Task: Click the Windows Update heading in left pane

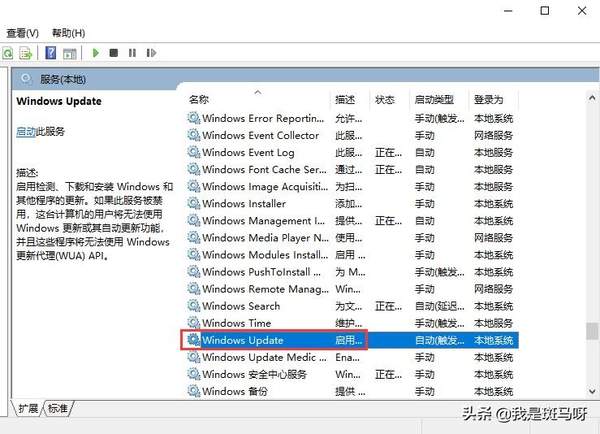Action: [x=59, y=101]
